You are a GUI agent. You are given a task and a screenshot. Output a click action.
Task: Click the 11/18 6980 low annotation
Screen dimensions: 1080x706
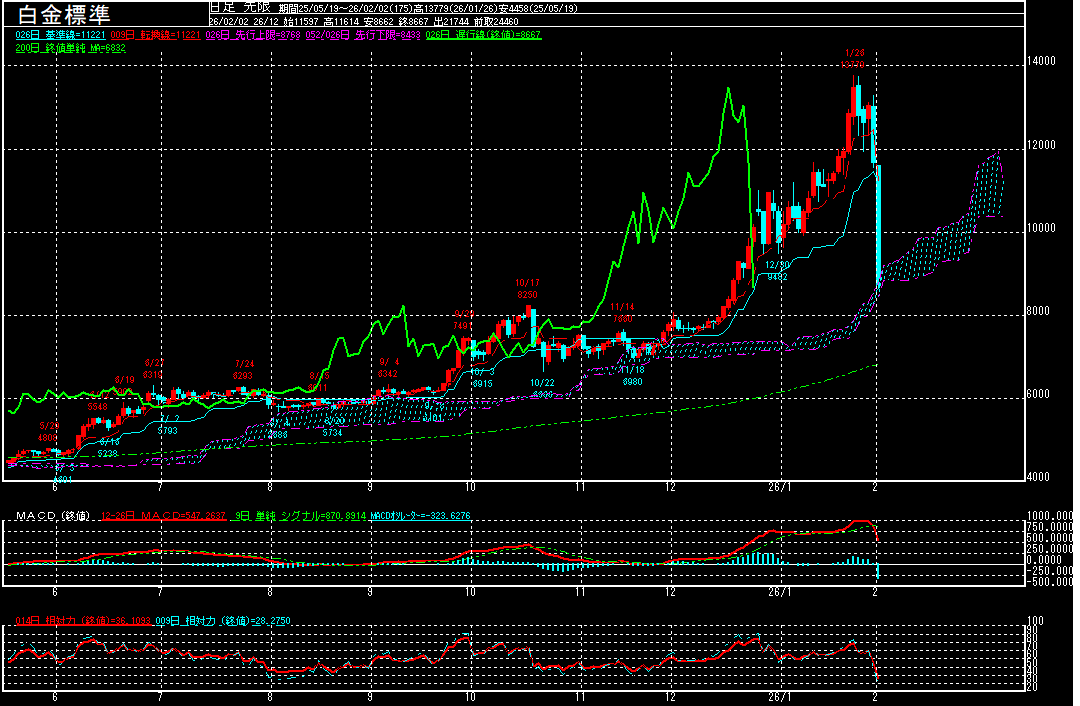pyautogui.click(x=632, y=375)
